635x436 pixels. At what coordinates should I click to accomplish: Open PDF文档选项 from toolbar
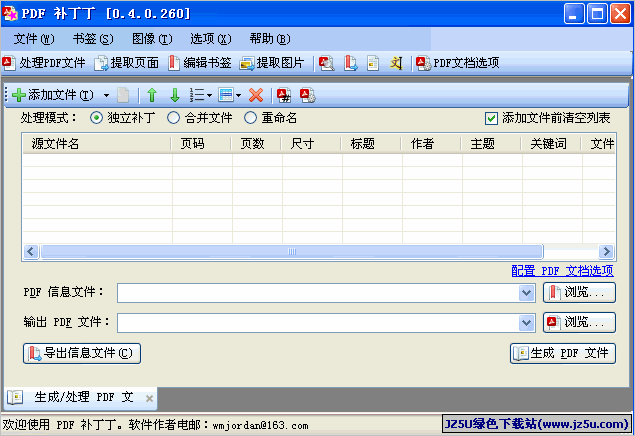(458, 63)
